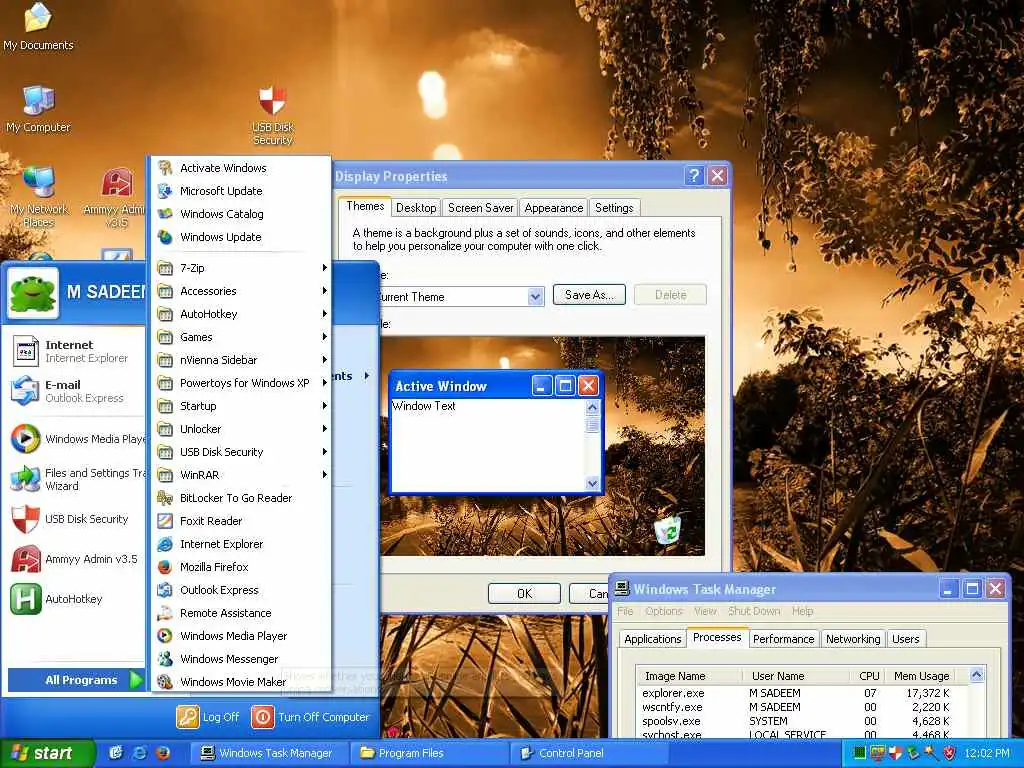This screenshot has height=768, width=1024.
Task: Open Performance tab in Task Manager
Action: point(783,639)
